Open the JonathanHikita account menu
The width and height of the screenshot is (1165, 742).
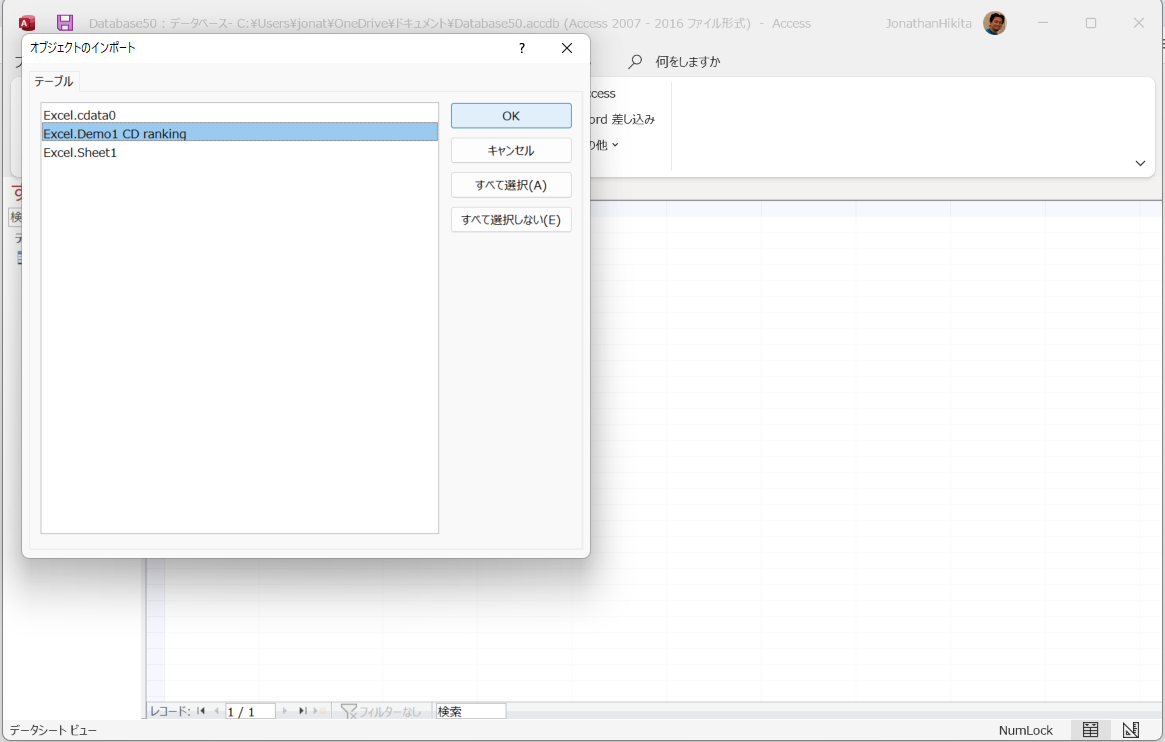pos(928,22)
